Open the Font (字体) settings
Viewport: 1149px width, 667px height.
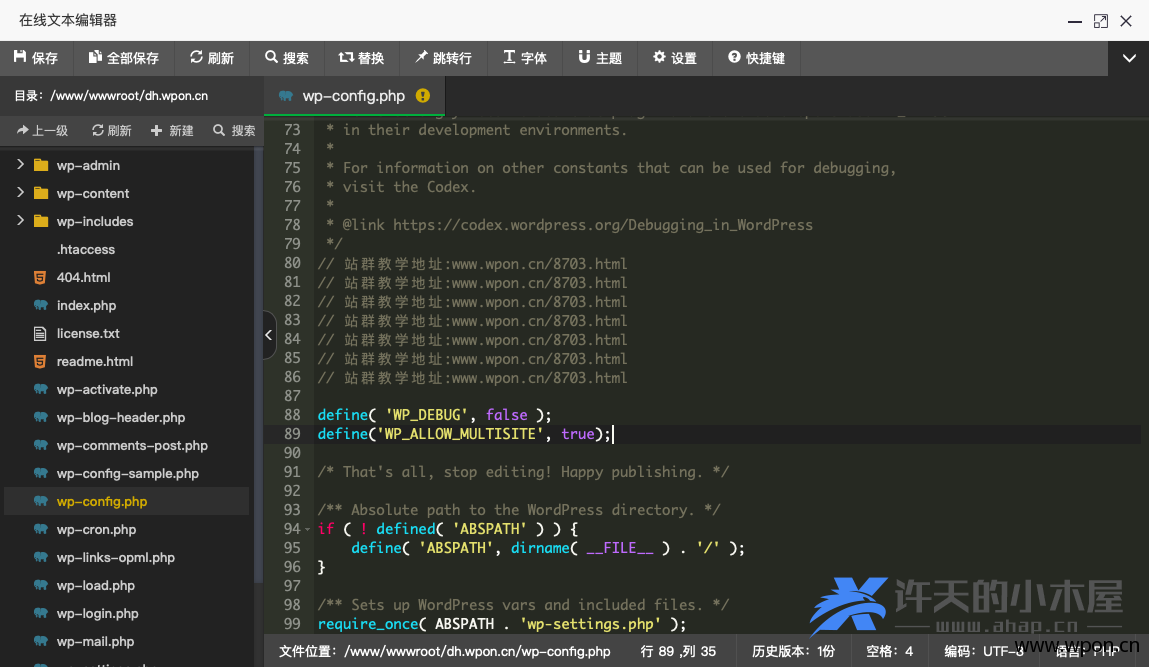525,58
